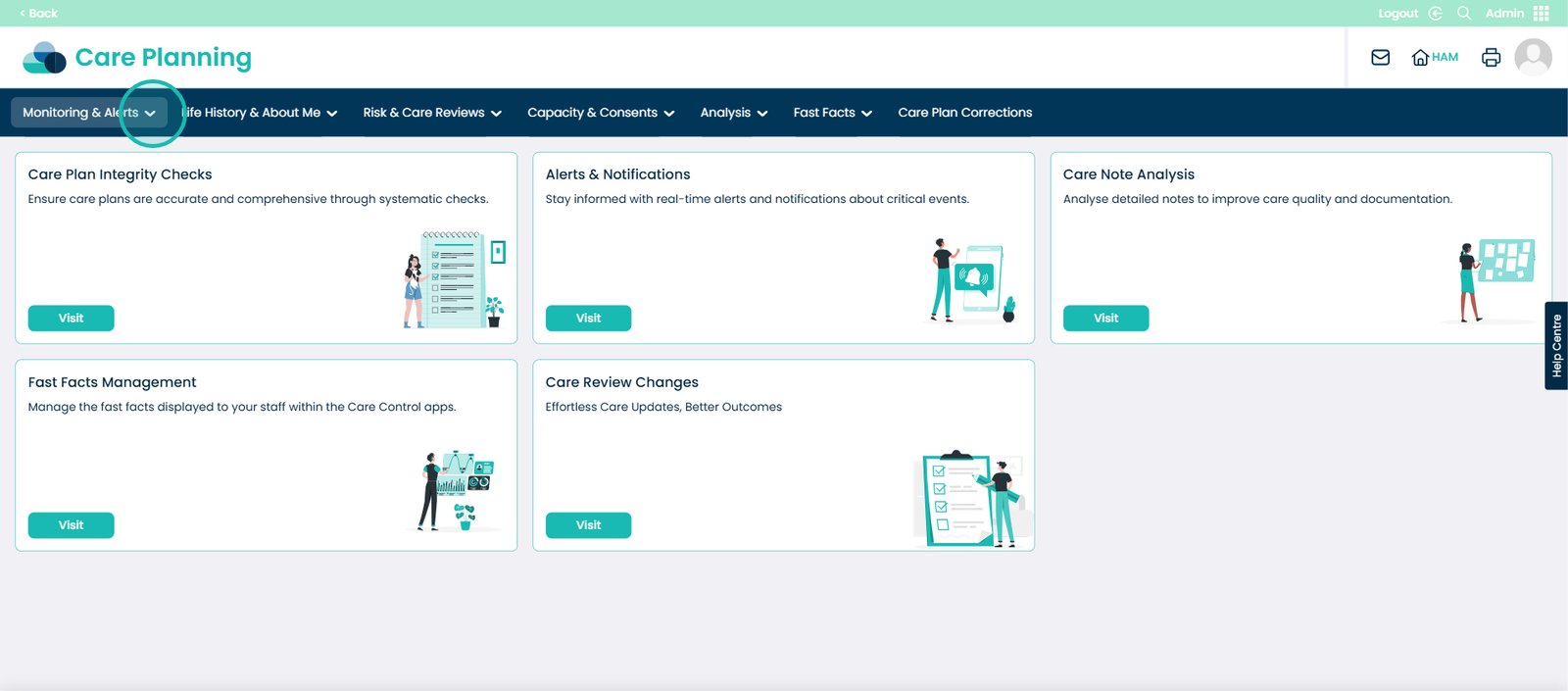Screen dimensions: 1568x691
Task: Select Care Plan Corrections menu item
Action: pyautogui.click(x=964, y=113)
